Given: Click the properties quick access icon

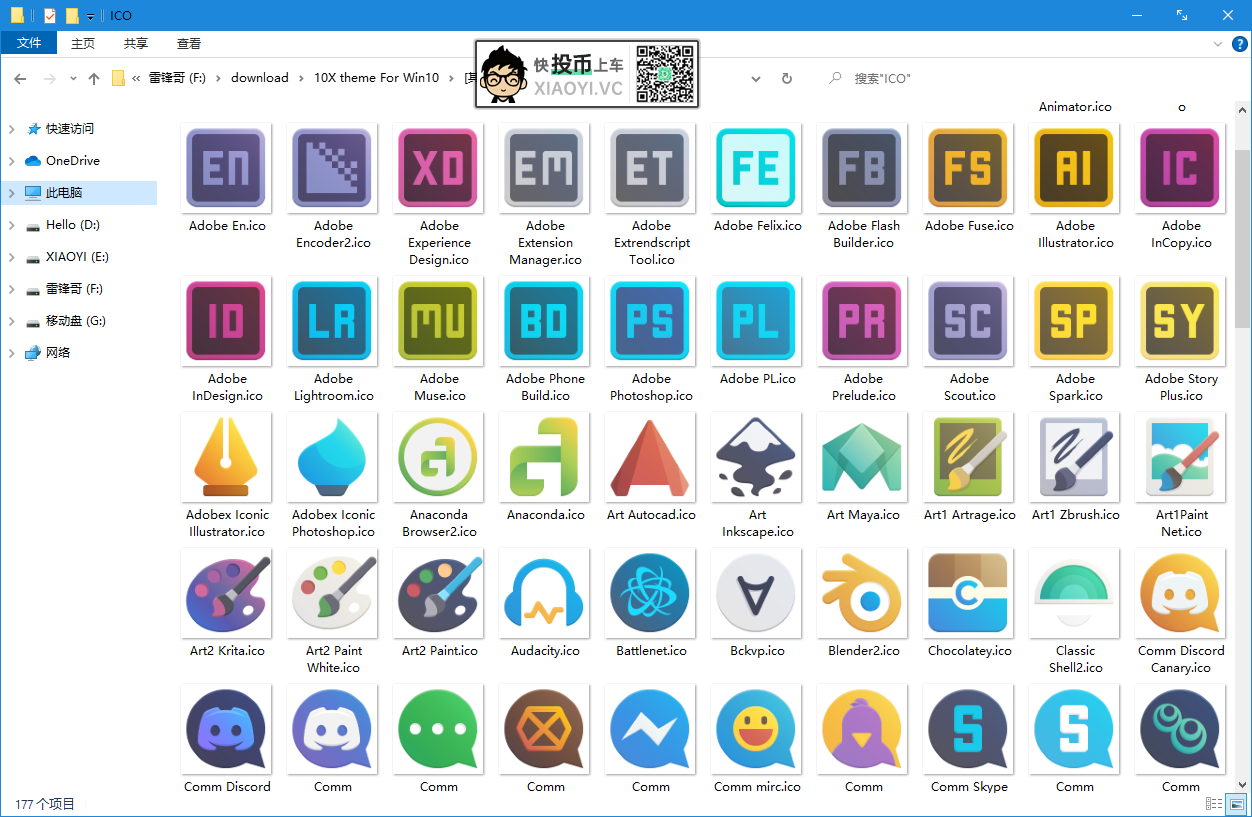Looking at the screenshot, I should click(50, 16).
